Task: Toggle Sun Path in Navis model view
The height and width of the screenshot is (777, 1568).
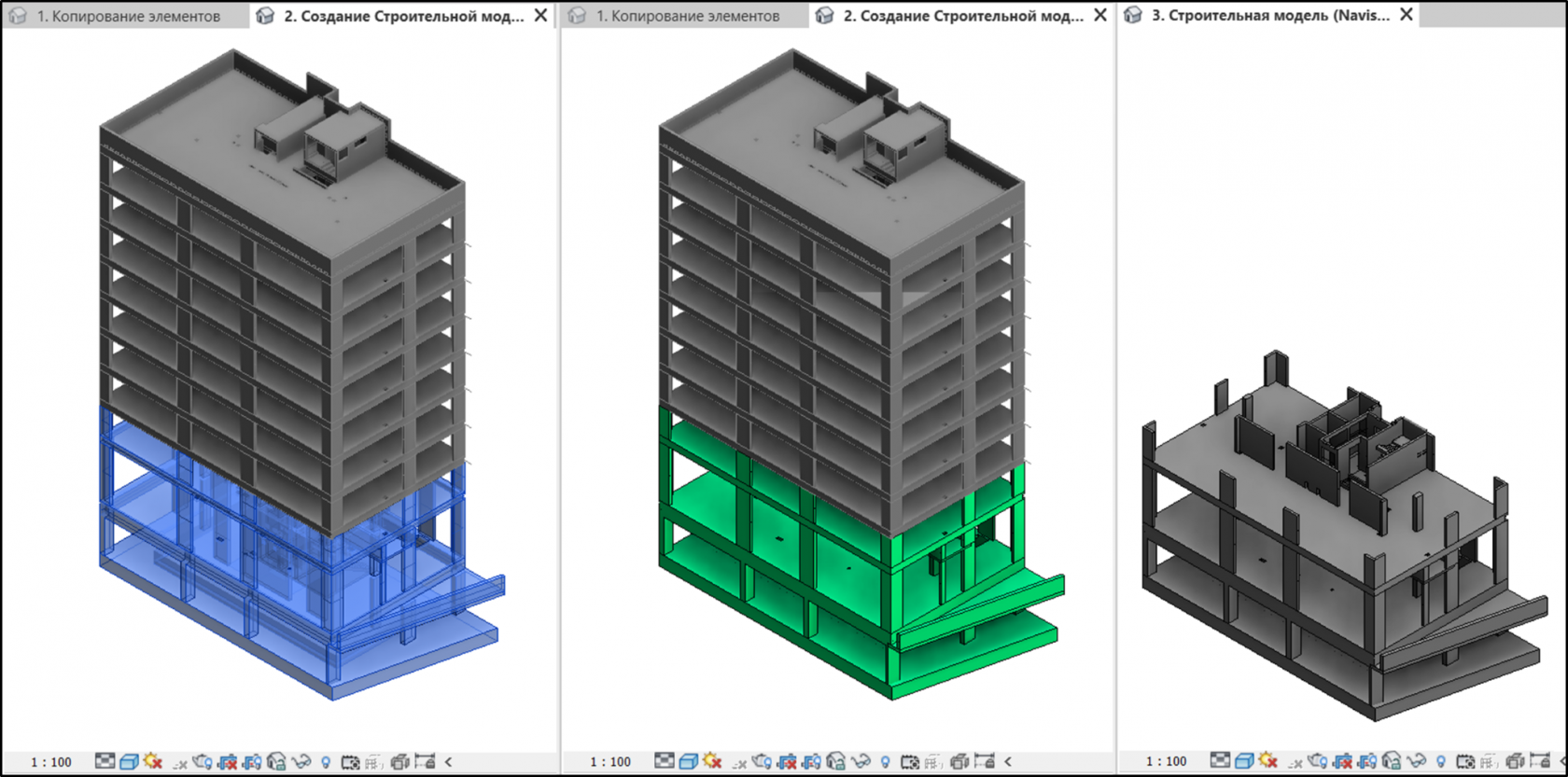Action: (1267, 760)
